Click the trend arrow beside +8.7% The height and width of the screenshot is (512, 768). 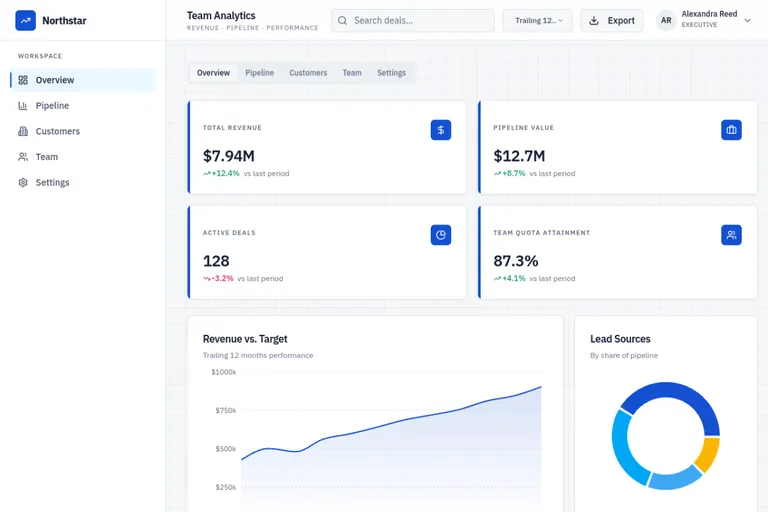[x=497, y=173]
